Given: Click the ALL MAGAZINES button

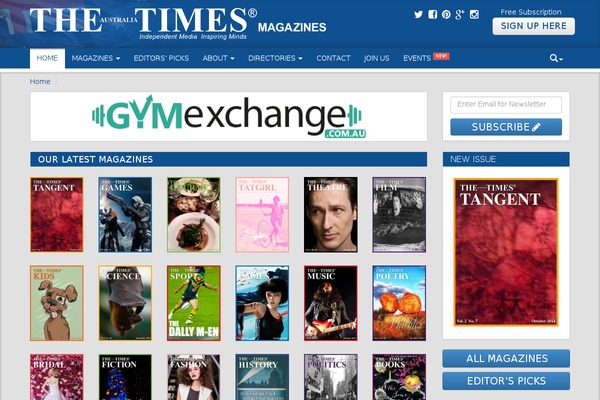Looking at the screenshot, I should point(506,358).
